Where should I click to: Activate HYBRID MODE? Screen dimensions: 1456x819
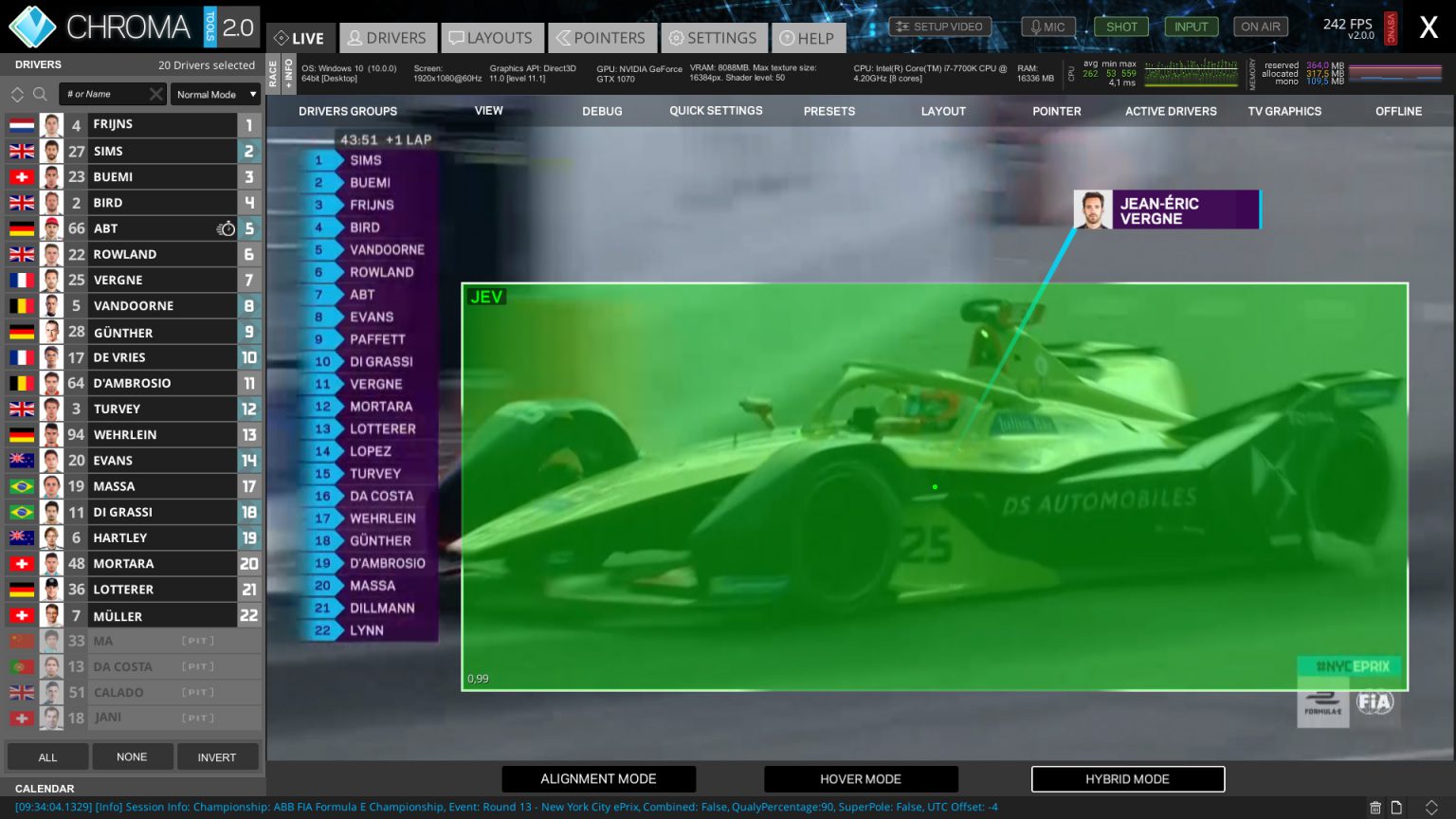(1127, 778)
